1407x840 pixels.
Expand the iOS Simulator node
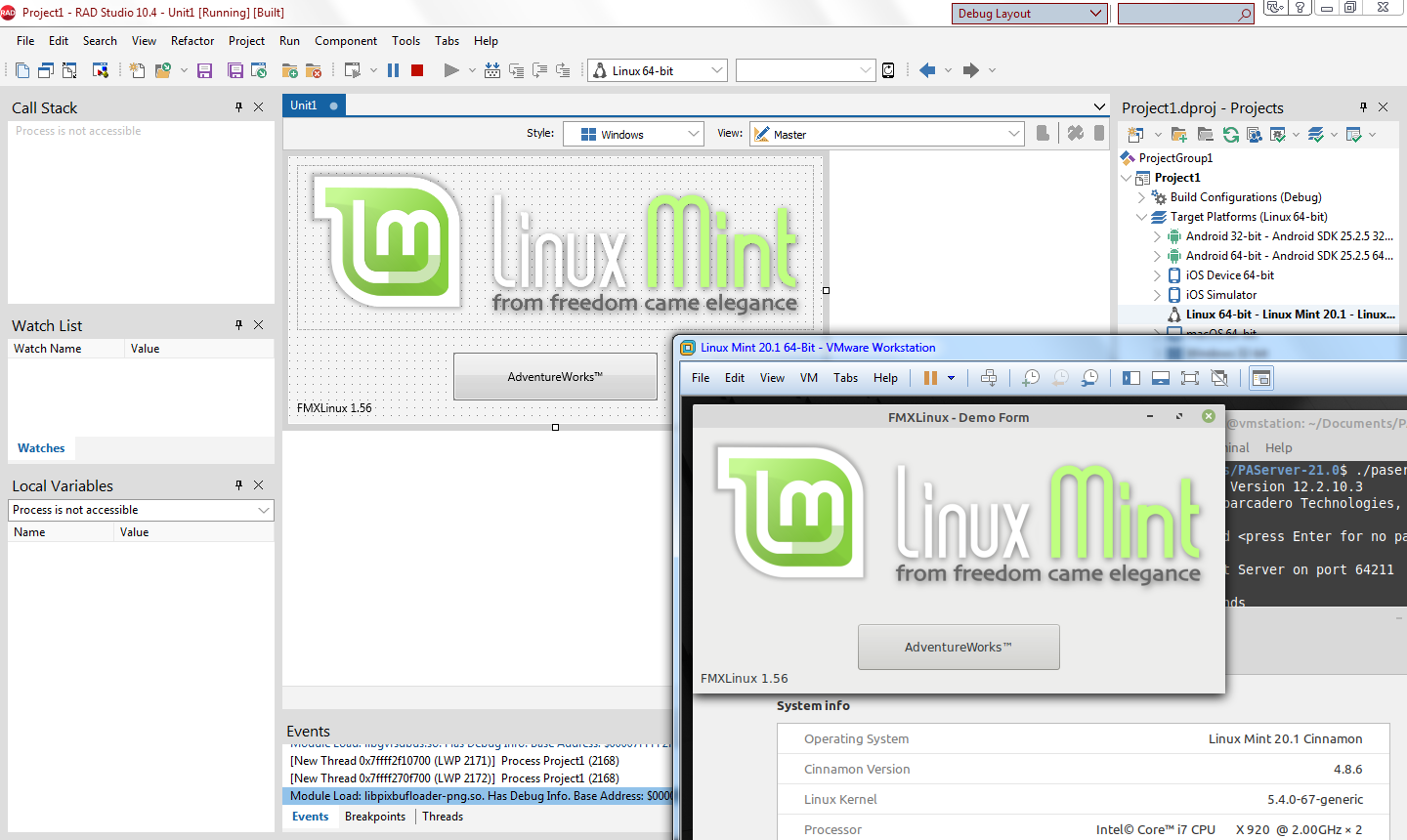click(x=1158, y=295)
